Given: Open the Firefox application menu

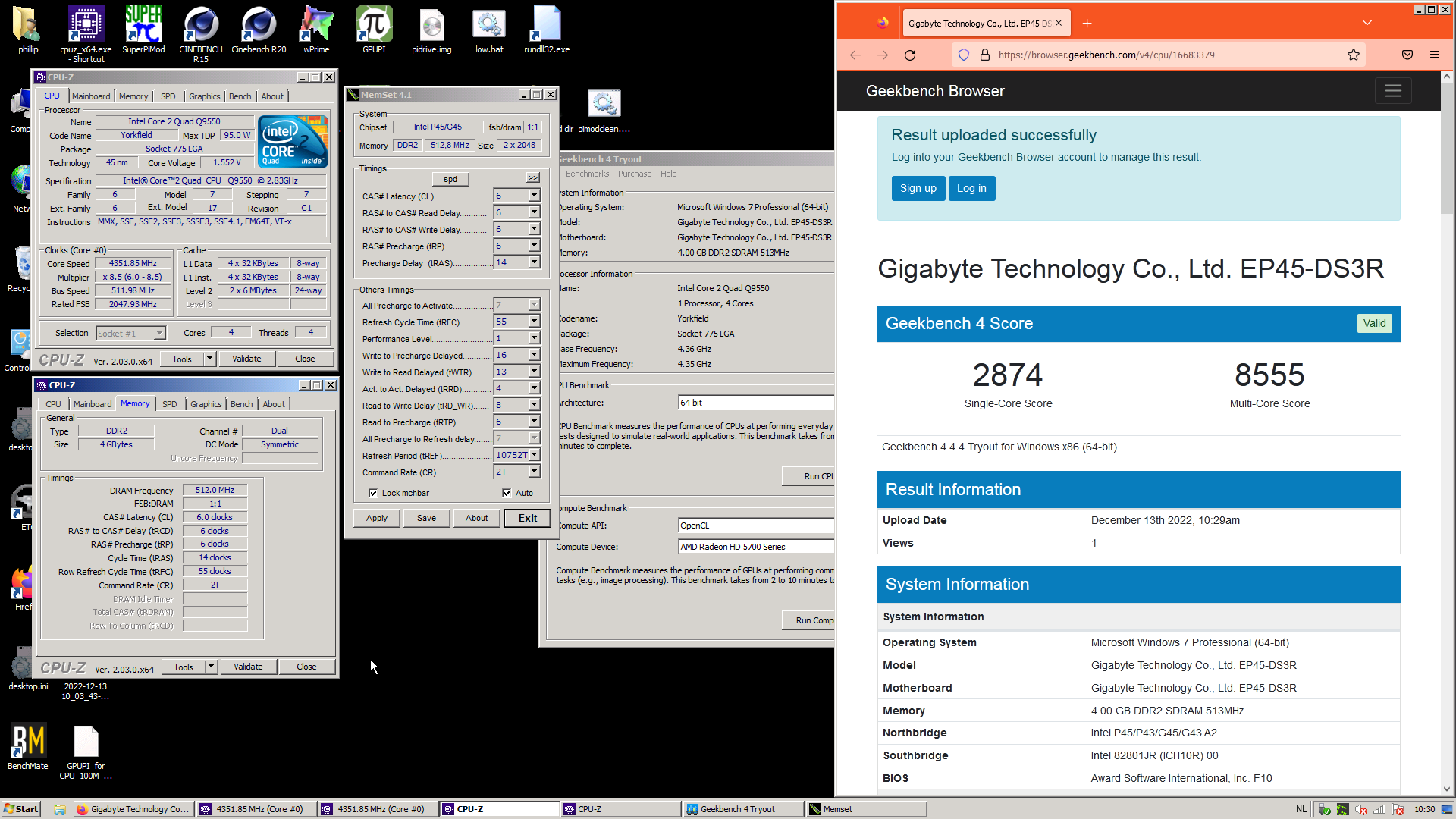Looking at the screenshot, I should pos(1434,55).
